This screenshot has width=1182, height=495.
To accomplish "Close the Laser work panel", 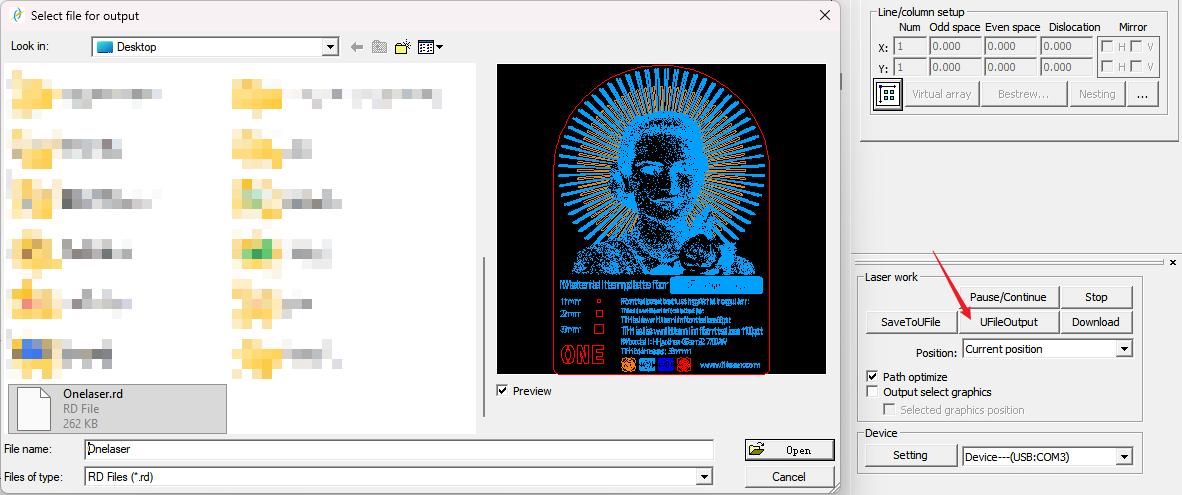I will point(1172,262).
